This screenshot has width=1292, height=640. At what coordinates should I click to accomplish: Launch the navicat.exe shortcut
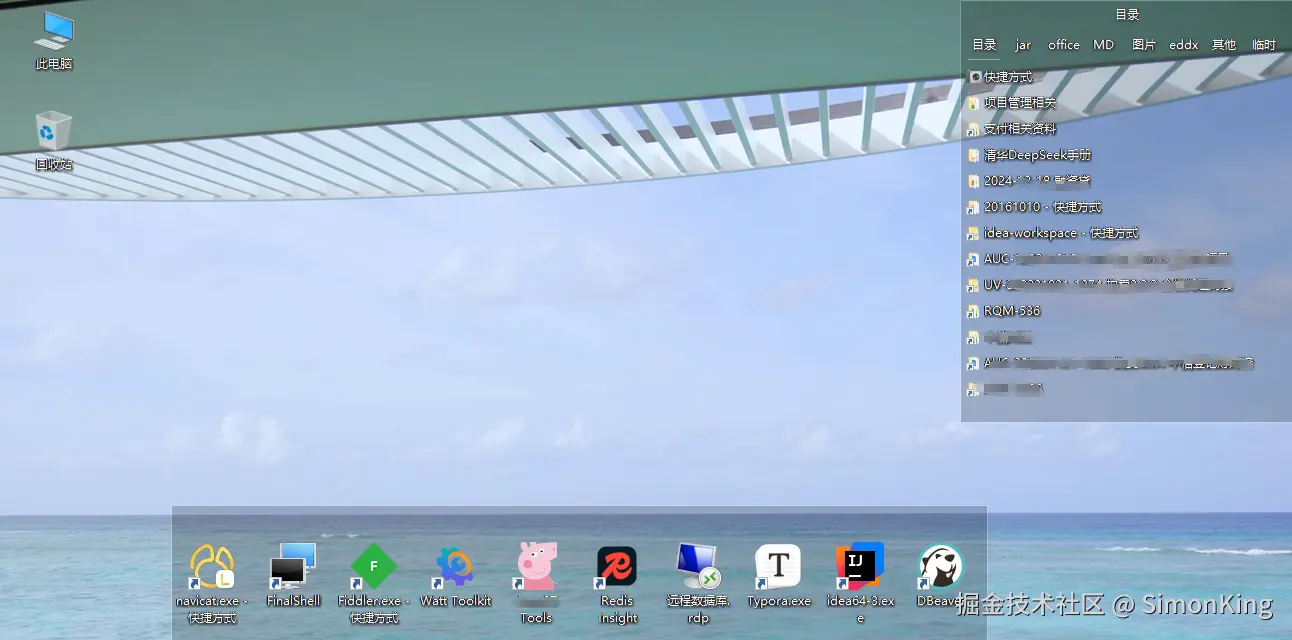click(211, 584)
